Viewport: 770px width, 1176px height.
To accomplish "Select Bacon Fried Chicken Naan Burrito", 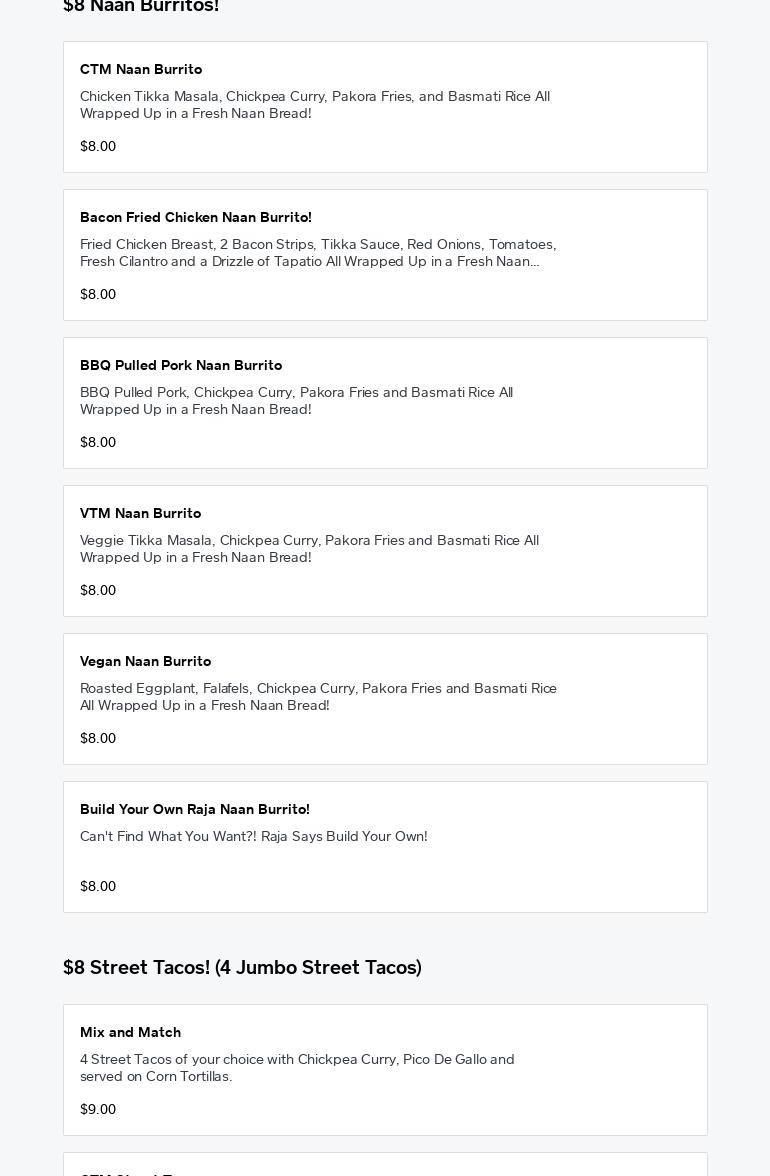I will point(196,217).
